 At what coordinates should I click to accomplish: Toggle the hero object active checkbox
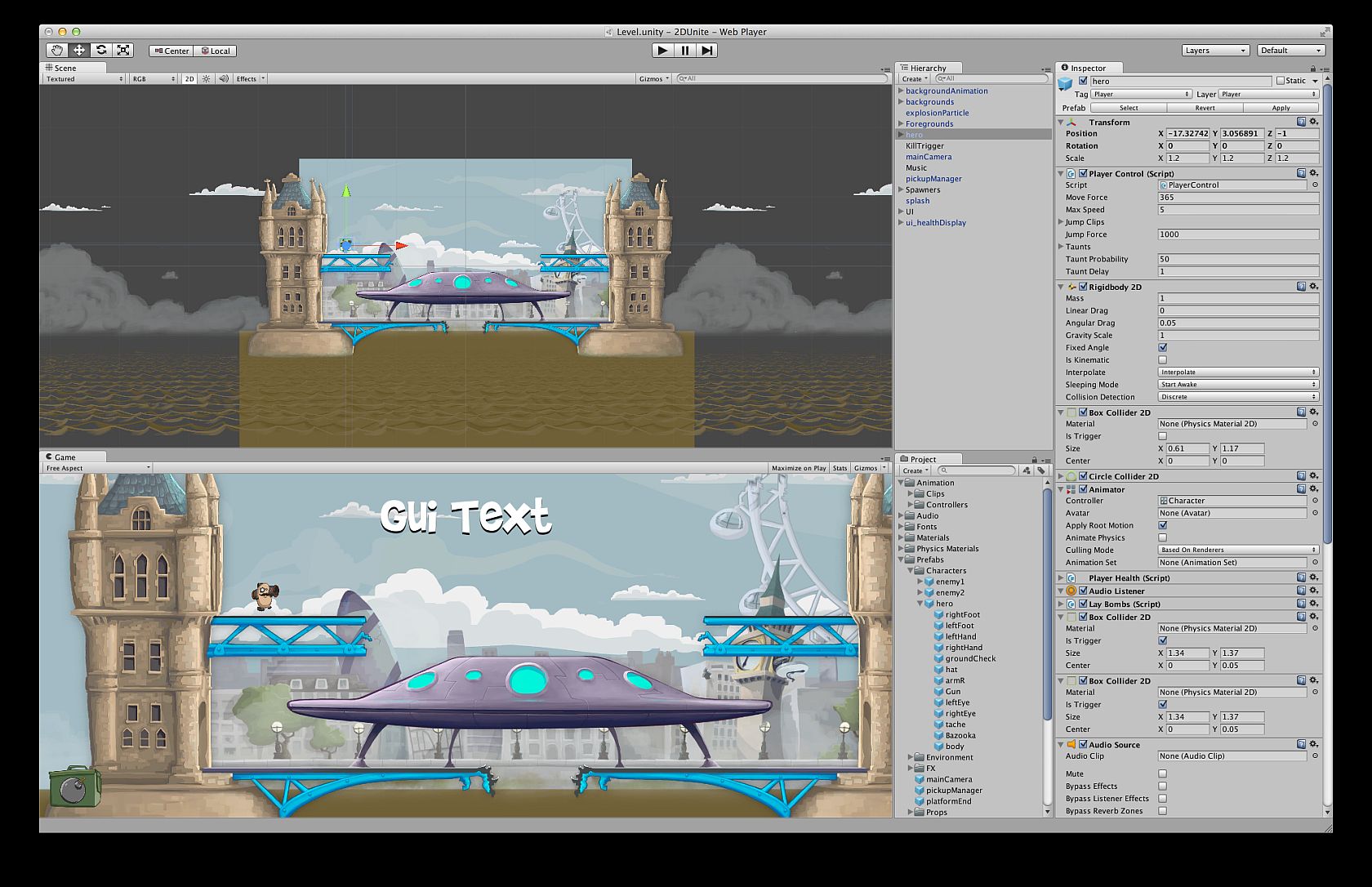pos(1083,81)
